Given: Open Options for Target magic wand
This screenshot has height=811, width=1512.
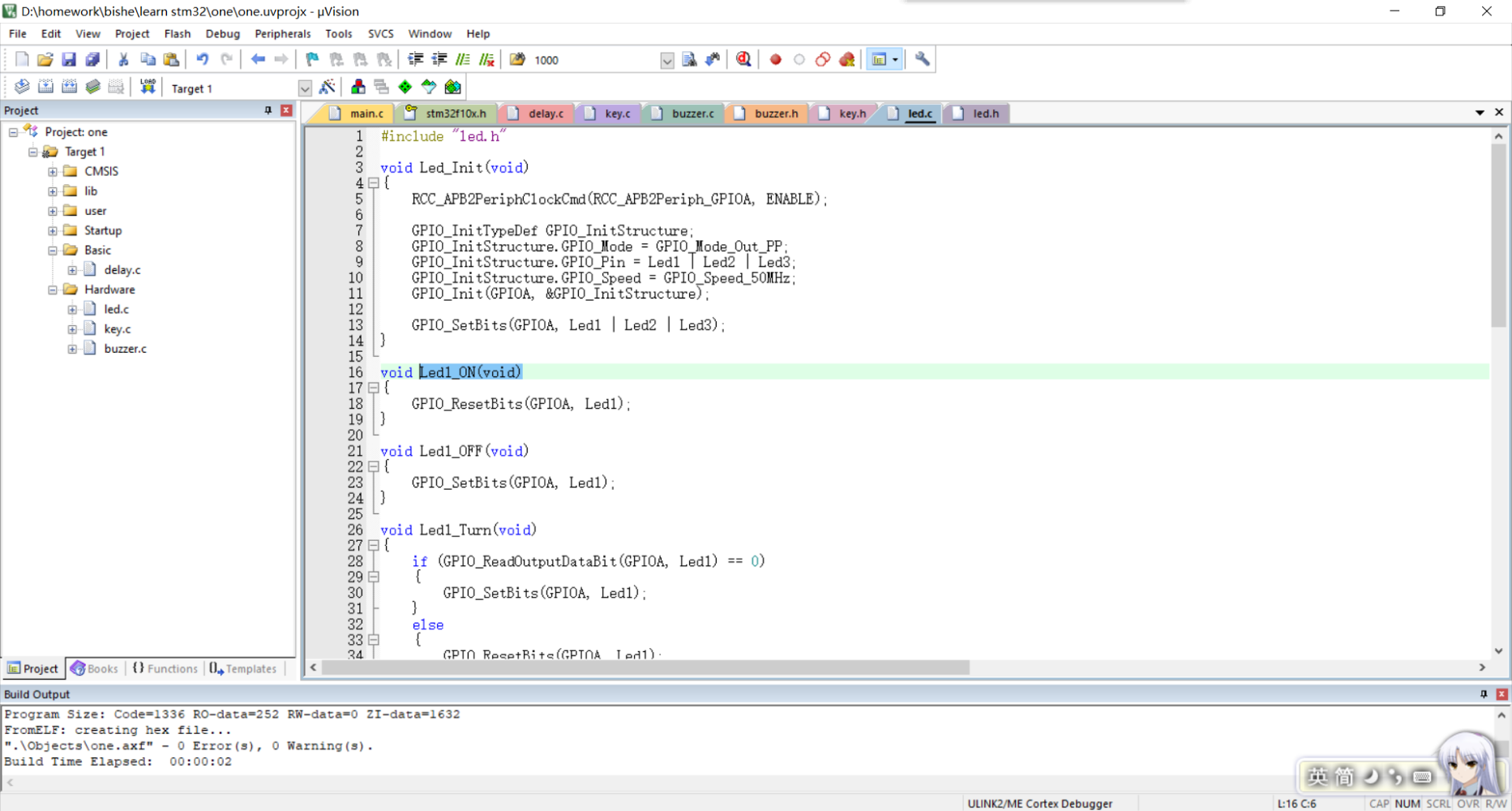Looking at the screenshot, I should click(328, 87).
